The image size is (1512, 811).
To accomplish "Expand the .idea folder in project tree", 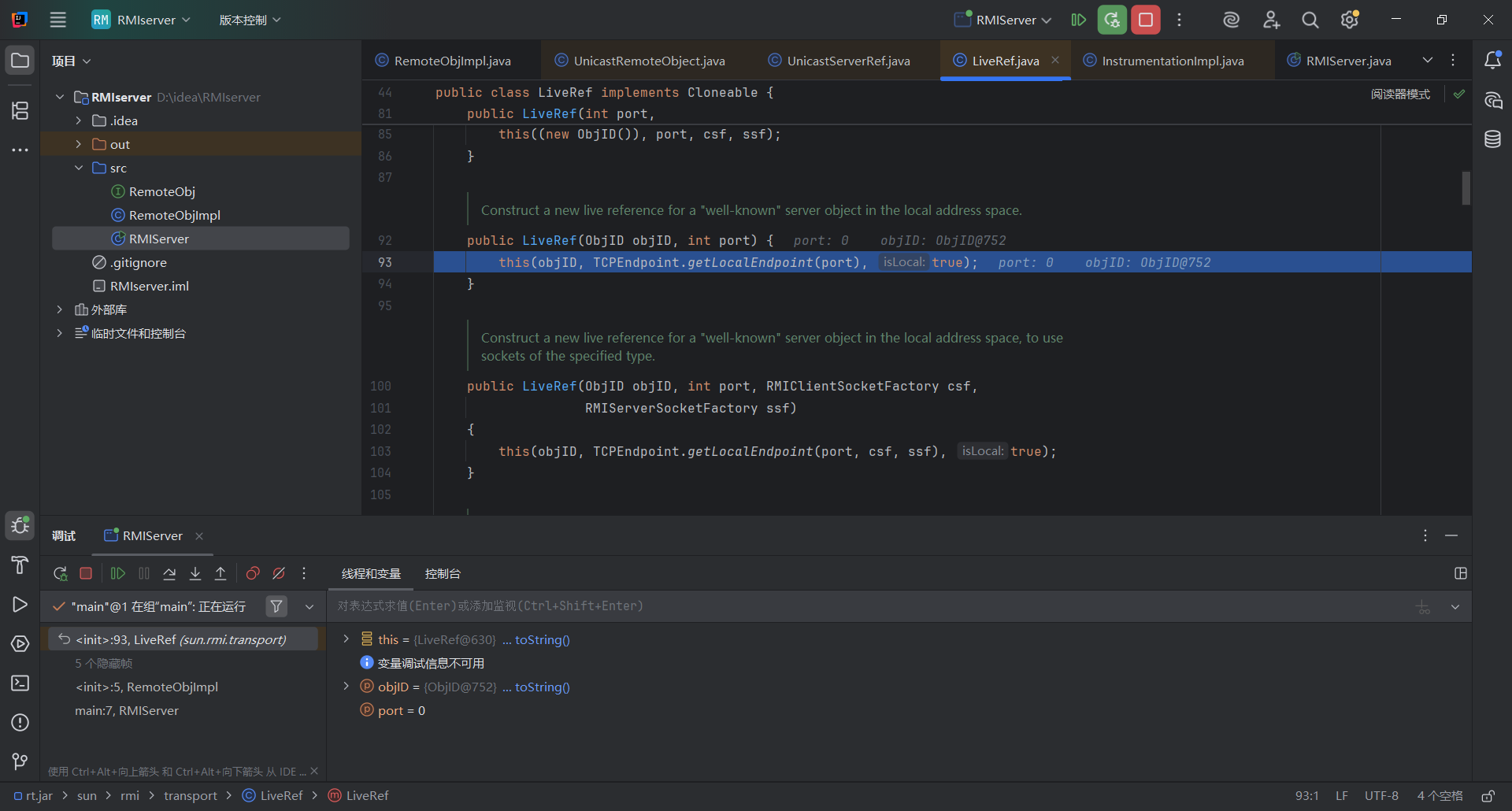I will point(79,120).
